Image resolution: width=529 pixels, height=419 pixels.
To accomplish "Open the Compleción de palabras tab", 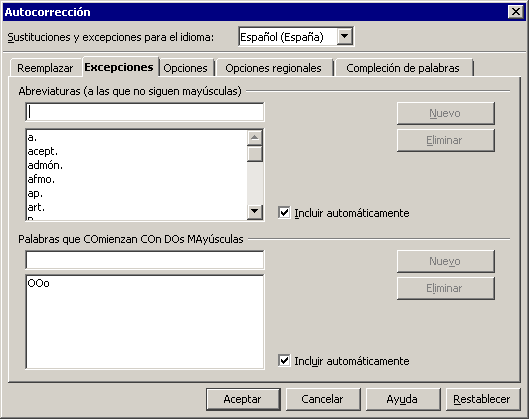I will [403, 68].
